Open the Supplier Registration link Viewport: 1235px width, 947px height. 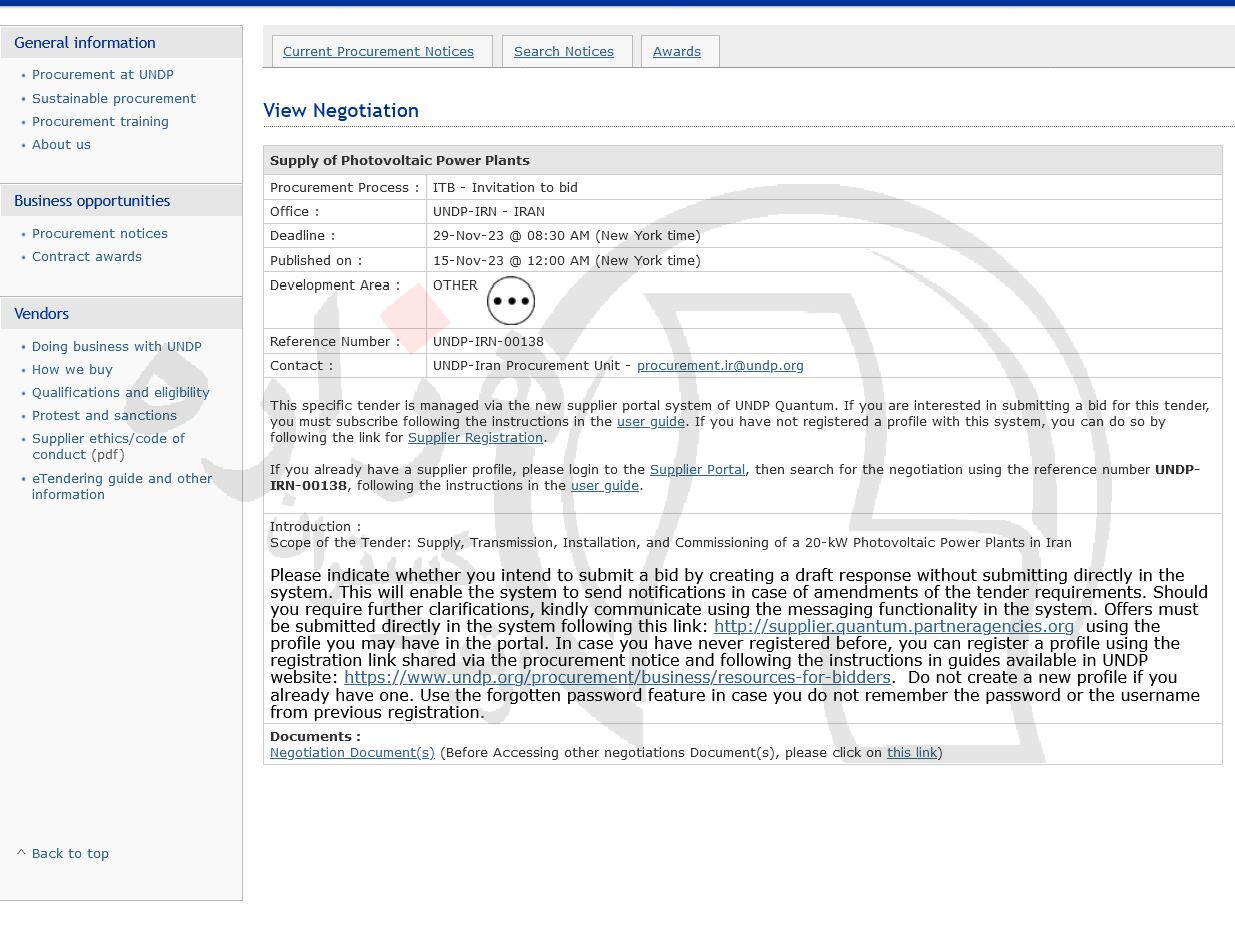tap(475, 438)
